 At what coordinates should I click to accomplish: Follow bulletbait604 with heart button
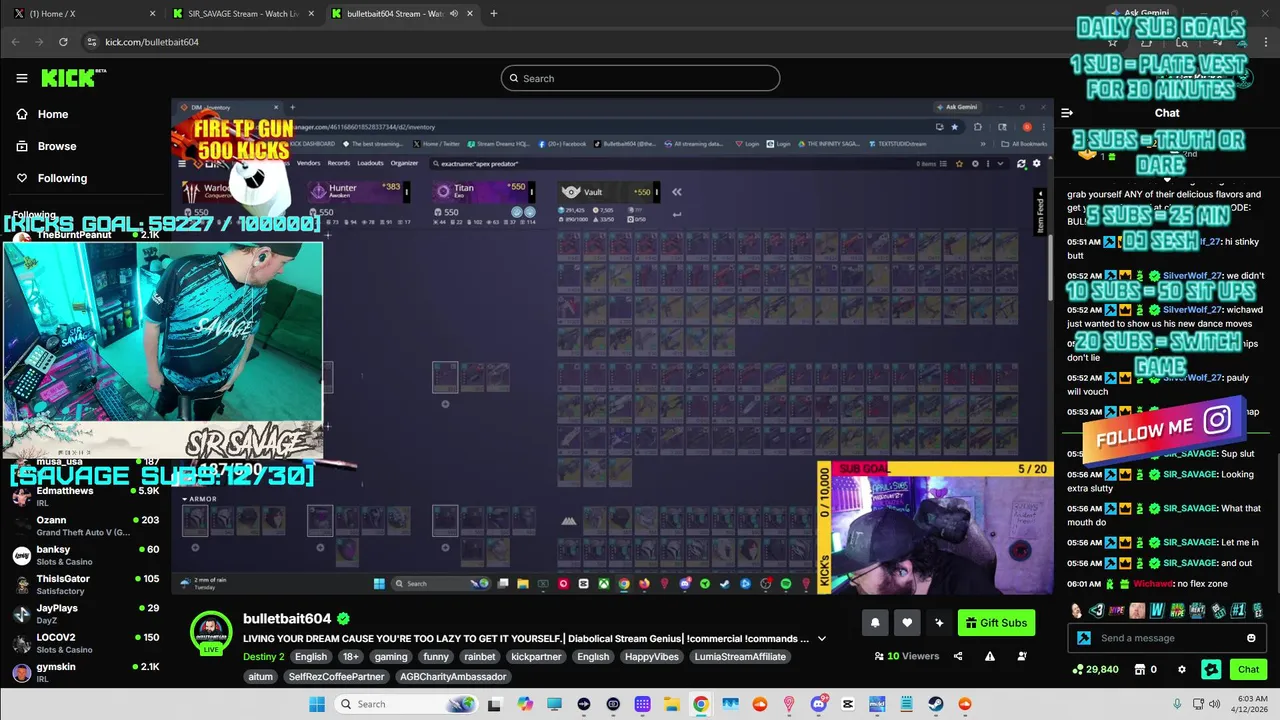907,623
